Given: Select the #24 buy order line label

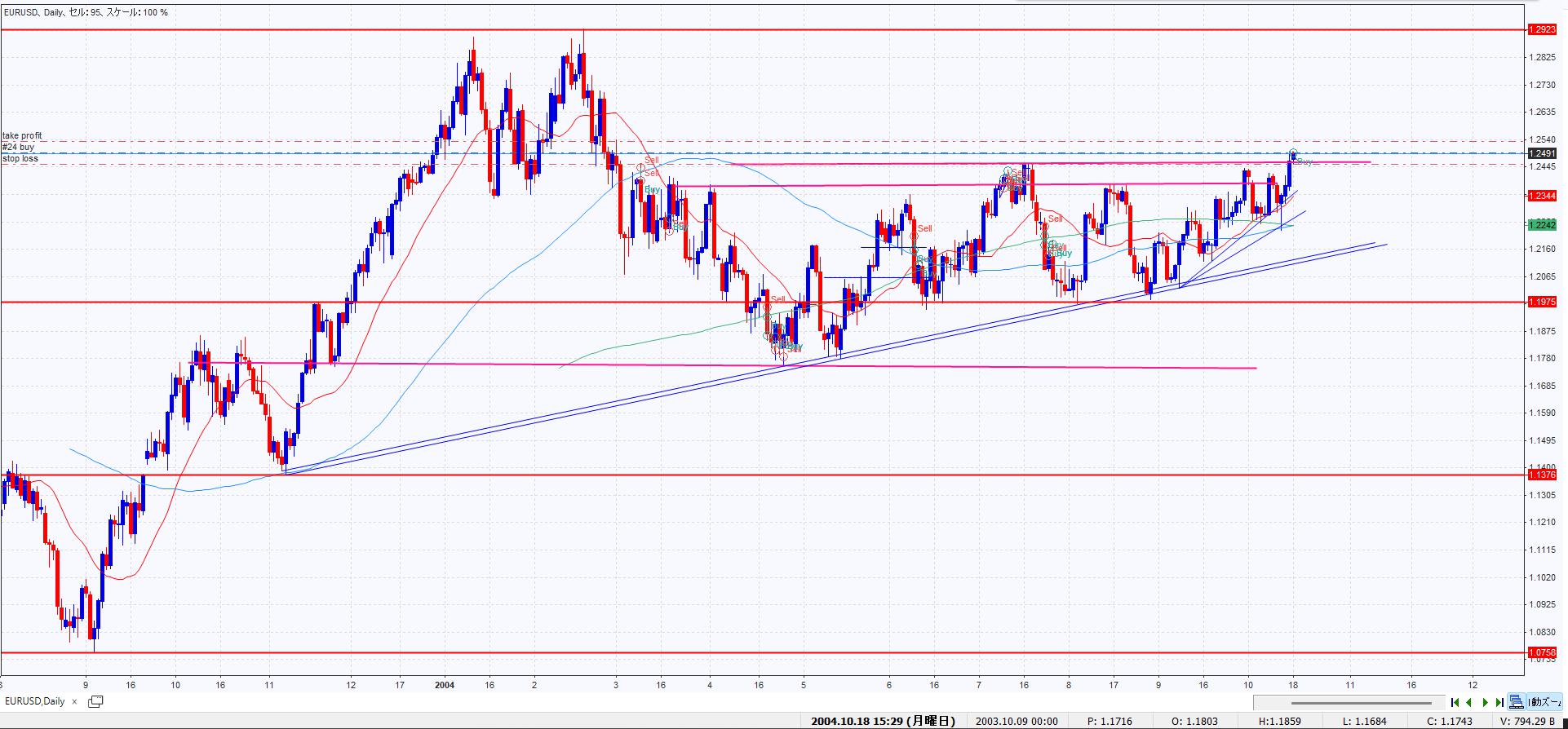Looking at the screenshot, I should [x=19, y=148].
